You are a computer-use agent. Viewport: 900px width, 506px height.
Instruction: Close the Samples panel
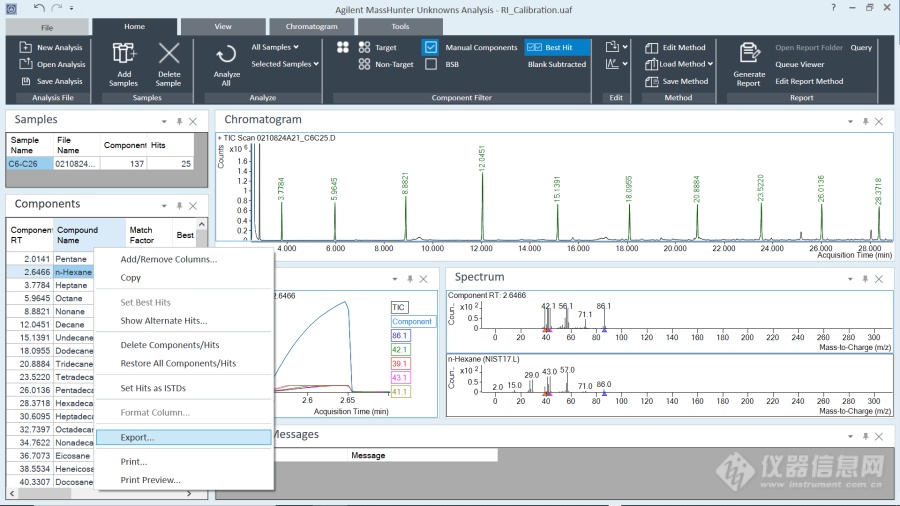point(193,121)
